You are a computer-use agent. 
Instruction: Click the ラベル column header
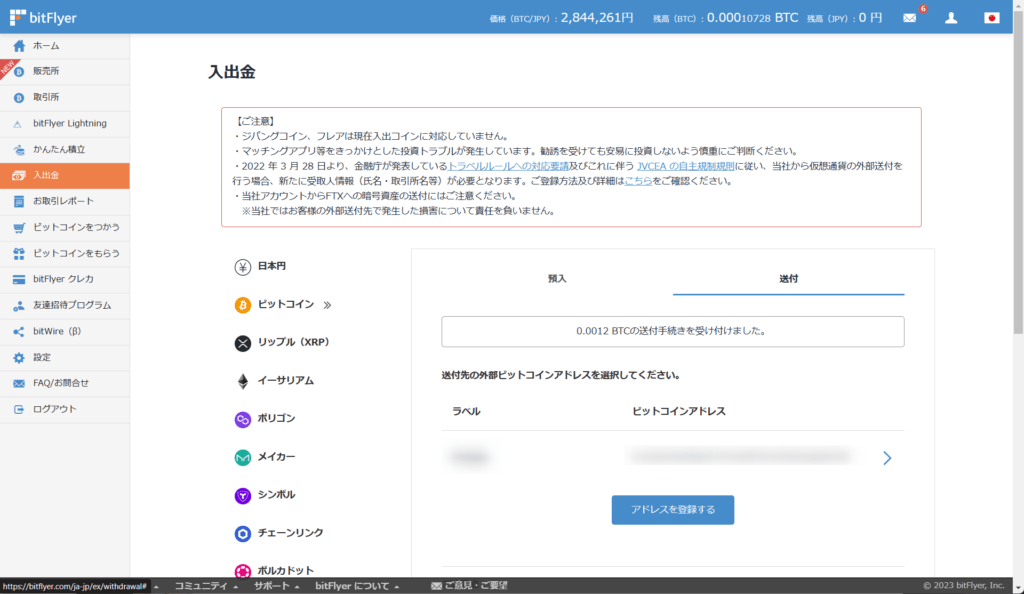(466, 411)
